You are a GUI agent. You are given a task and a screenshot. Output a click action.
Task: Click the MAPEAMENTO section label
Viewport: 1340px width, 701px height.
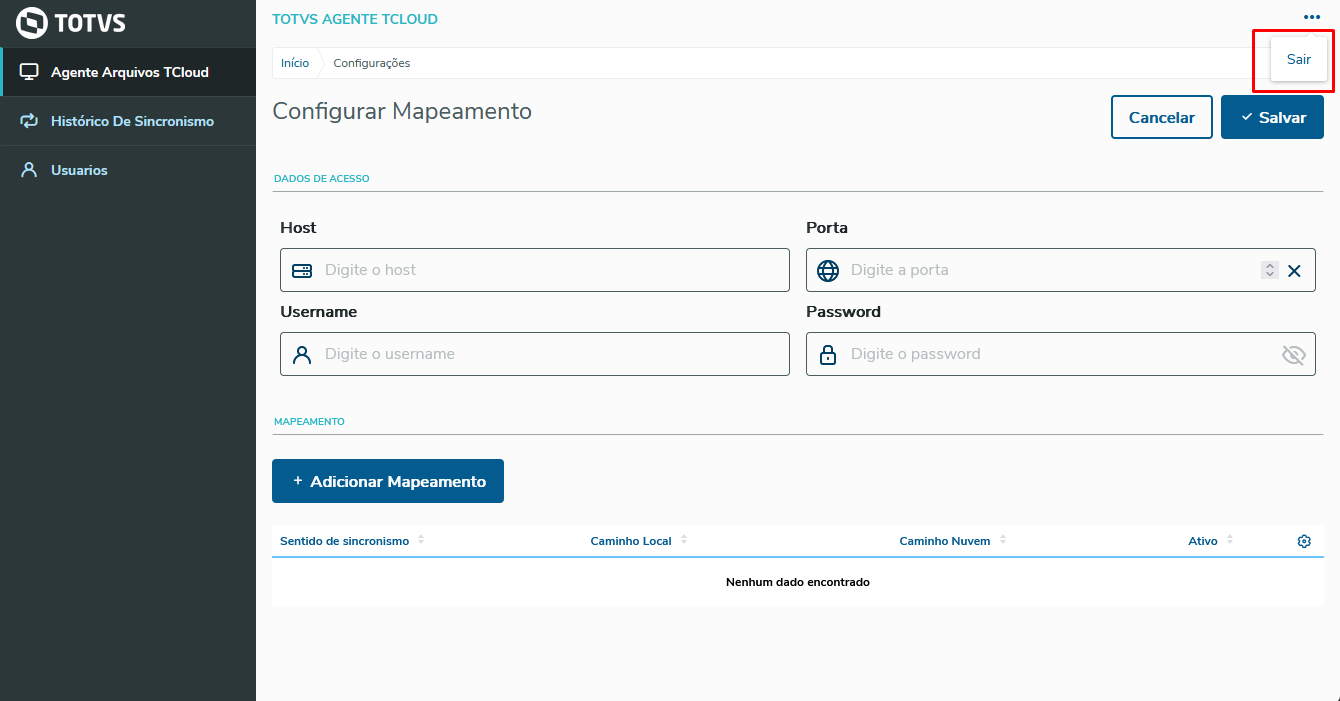point(309,422)
